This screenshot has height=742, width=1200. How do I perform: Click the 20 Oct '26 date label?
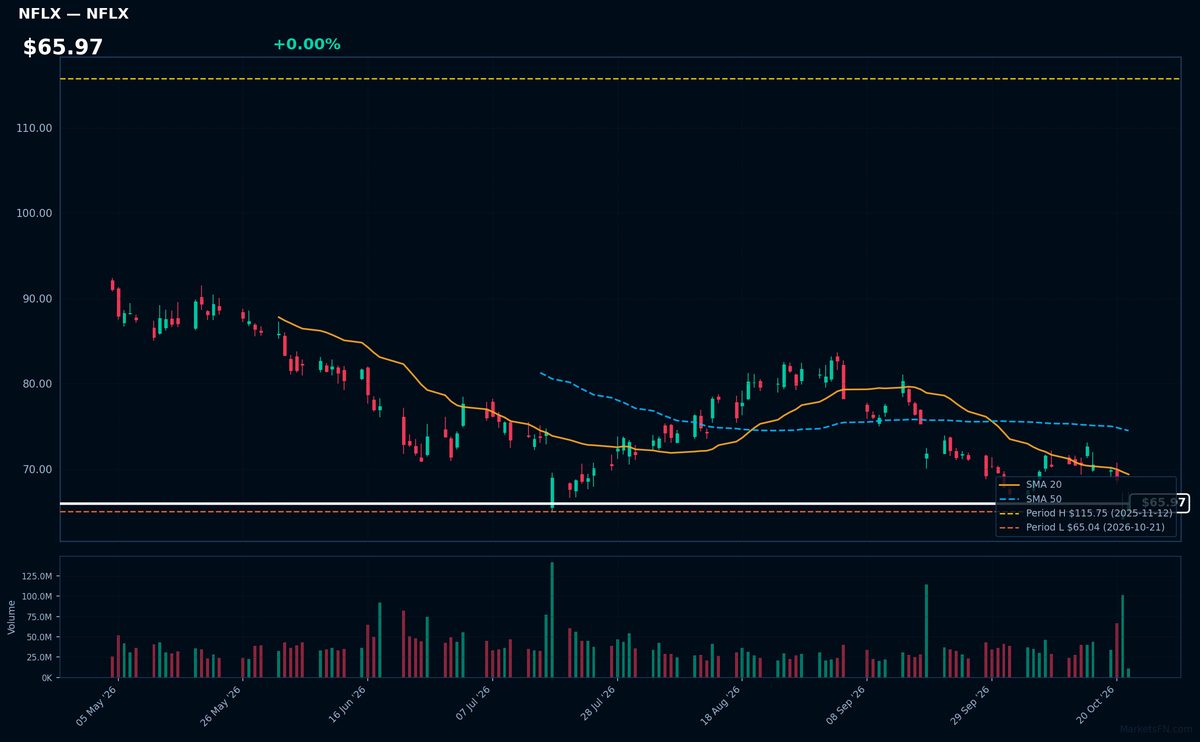point(1094,706)
